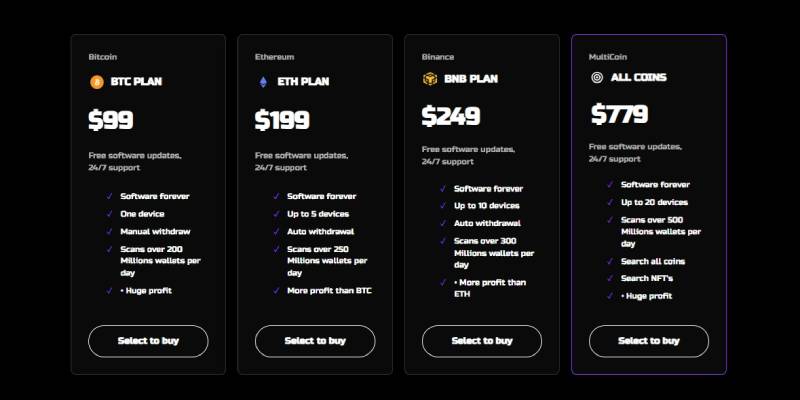Image resolution: width=800 pixels, height=400 pixels.
Task: Click the MultiCoin label on last card
Action: pos(608,57)
